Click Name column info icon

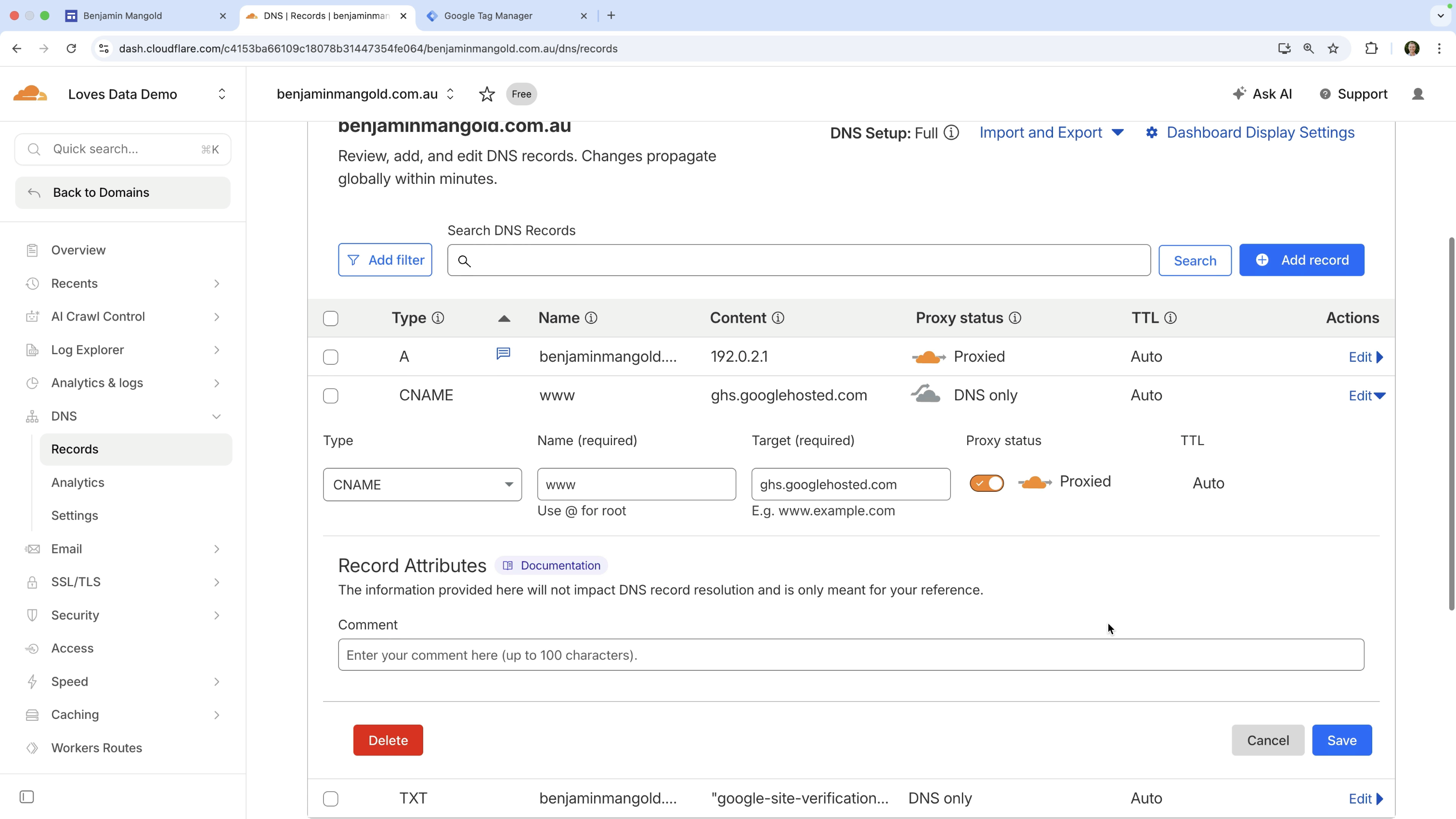[x=591, y=318]
